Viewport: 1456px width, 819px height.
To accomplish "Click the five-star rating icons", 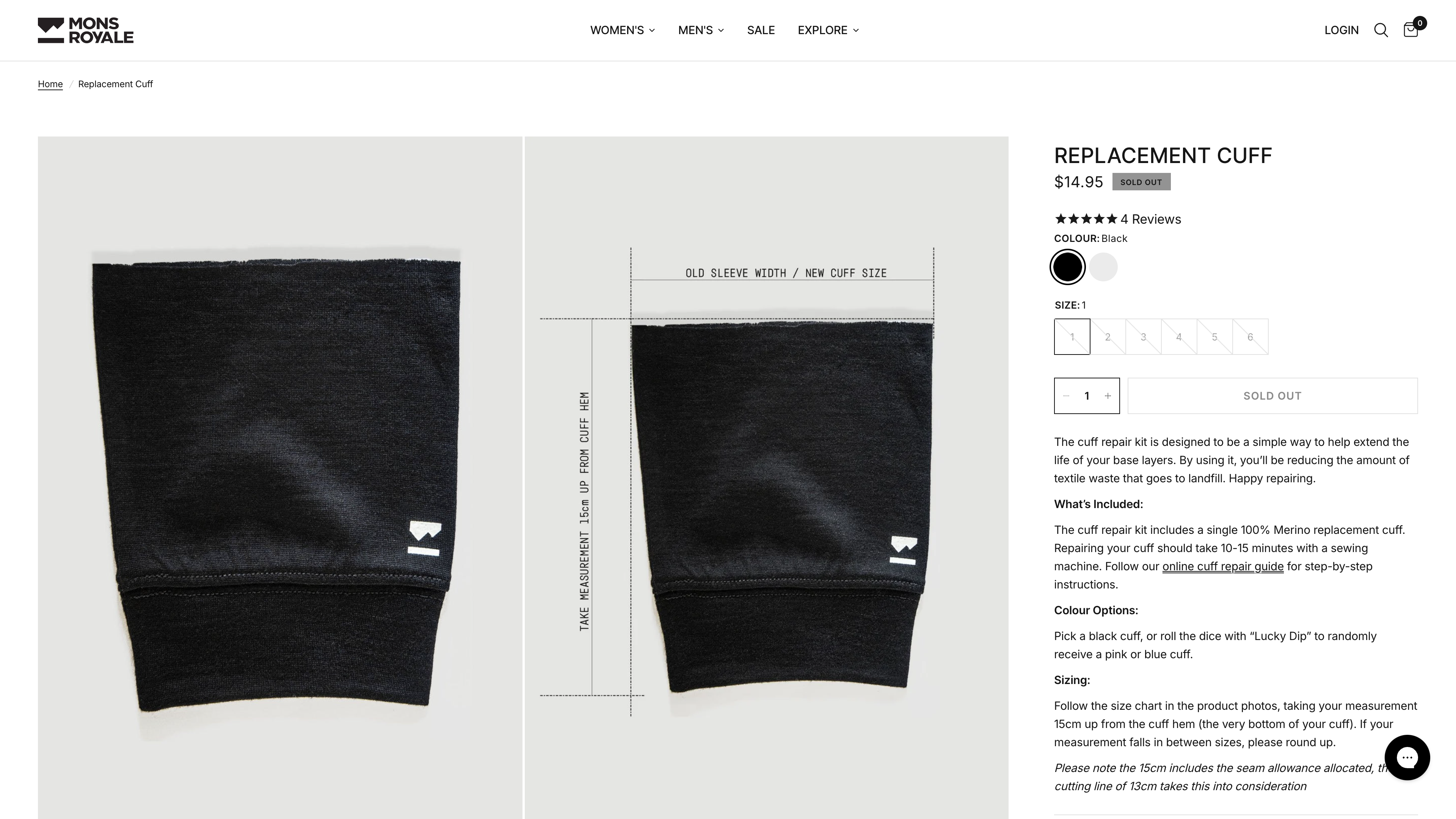I will [x=1086, y=219].
